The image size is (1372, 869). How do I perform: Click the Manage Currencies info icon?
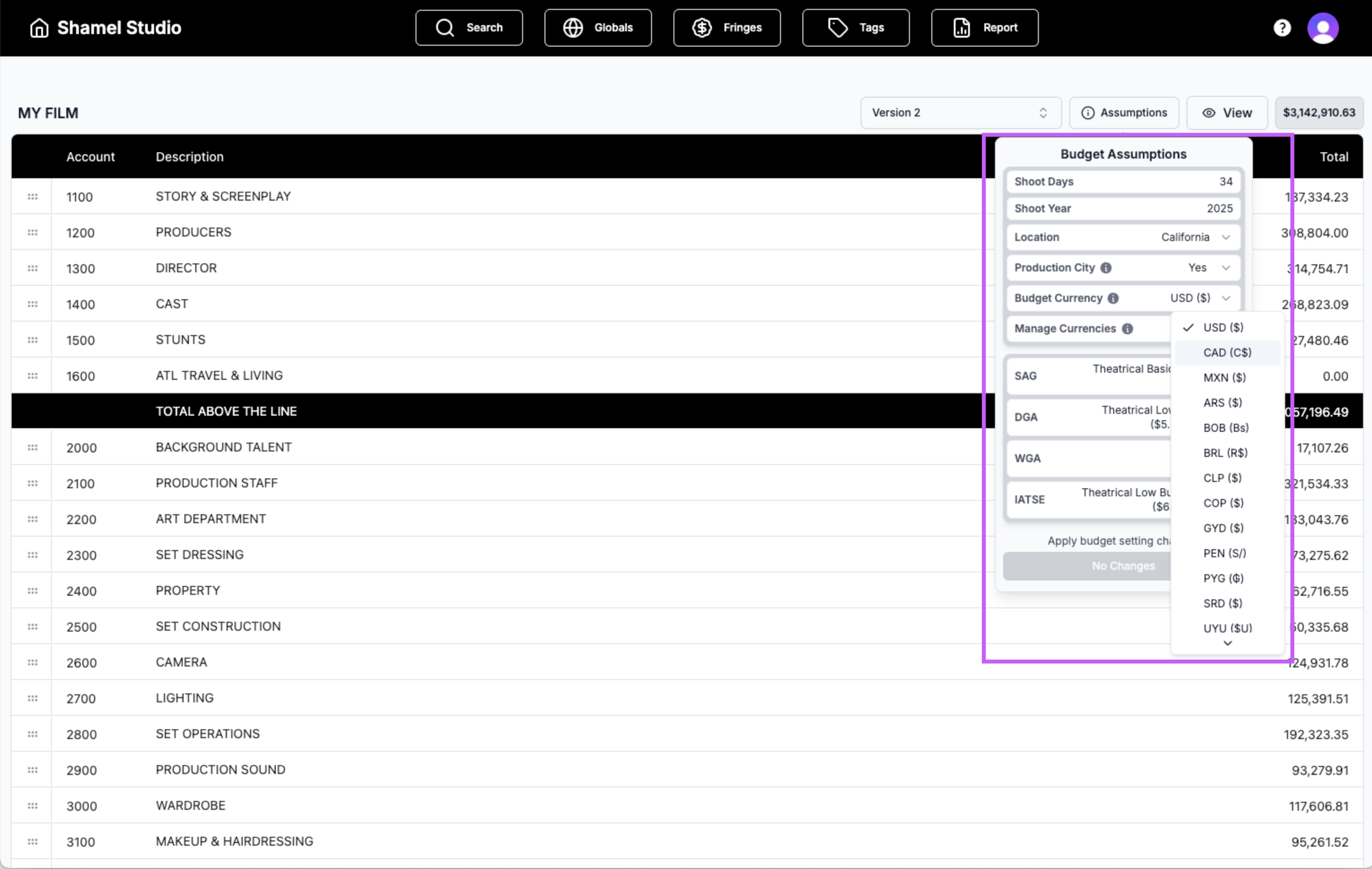coord(1127,329)
